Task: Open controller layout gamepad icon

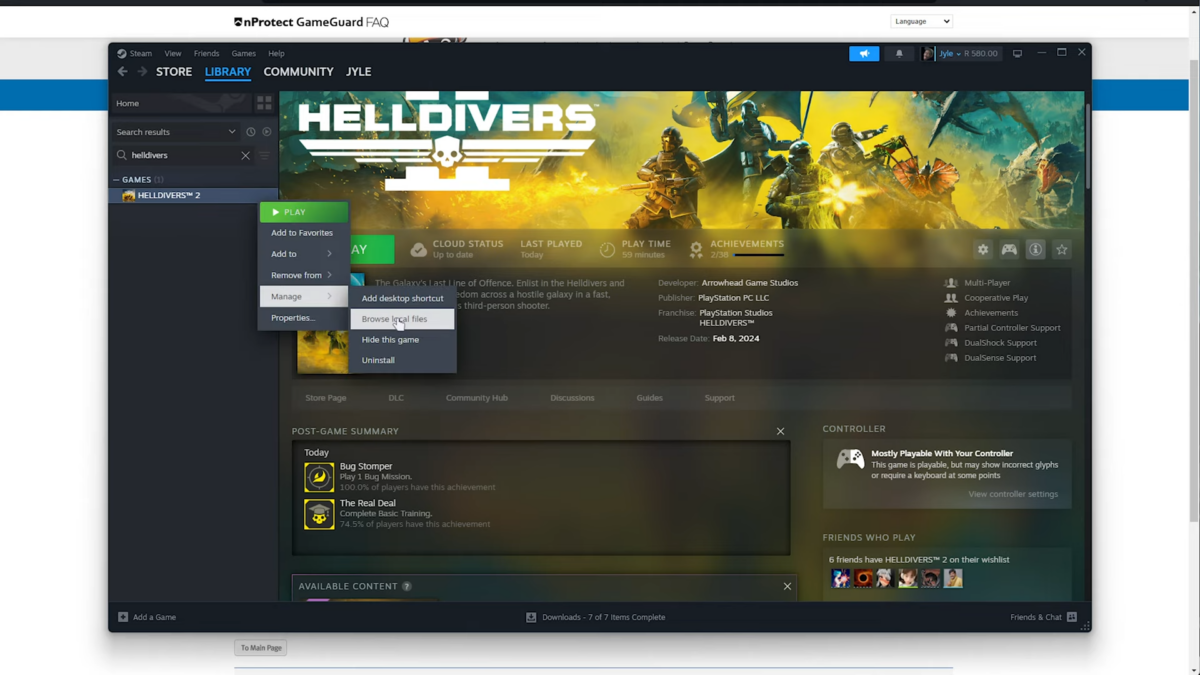Action: pos(1009,250)
